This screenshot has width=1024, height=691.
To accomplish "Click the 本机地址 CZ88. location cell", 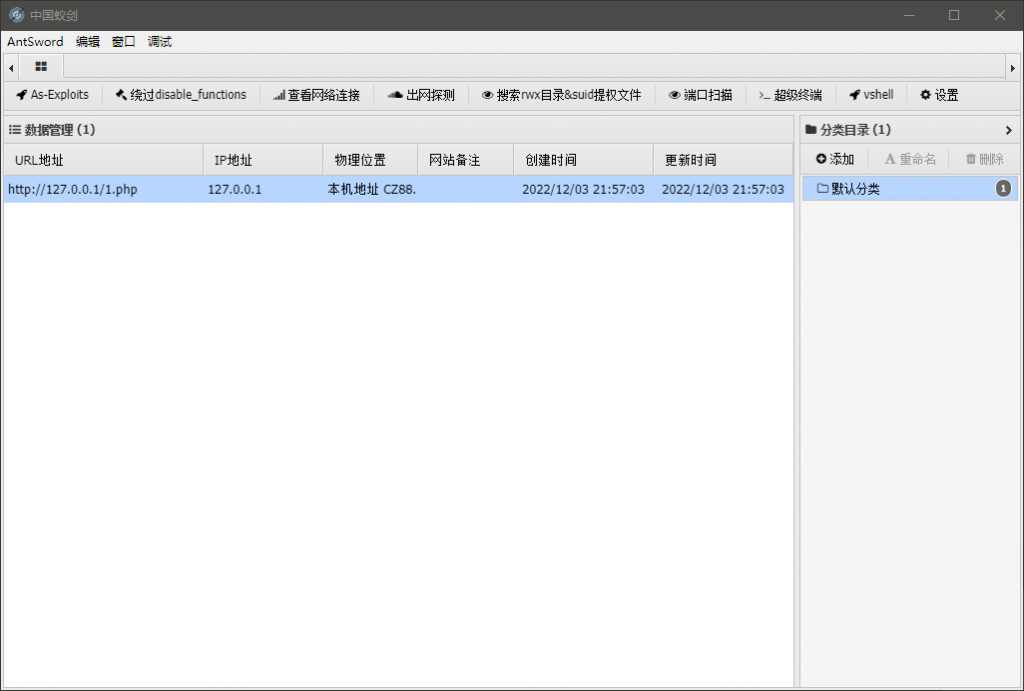I will click(x=372, y=189).
